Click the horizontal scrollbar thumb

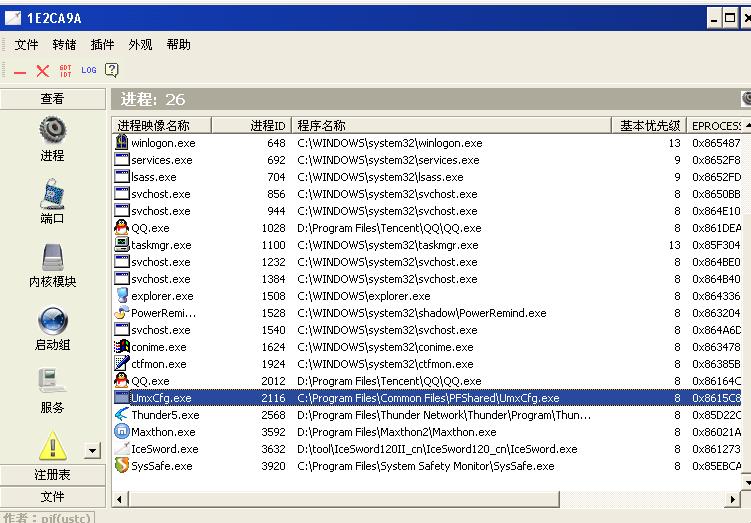coord(342,500)
